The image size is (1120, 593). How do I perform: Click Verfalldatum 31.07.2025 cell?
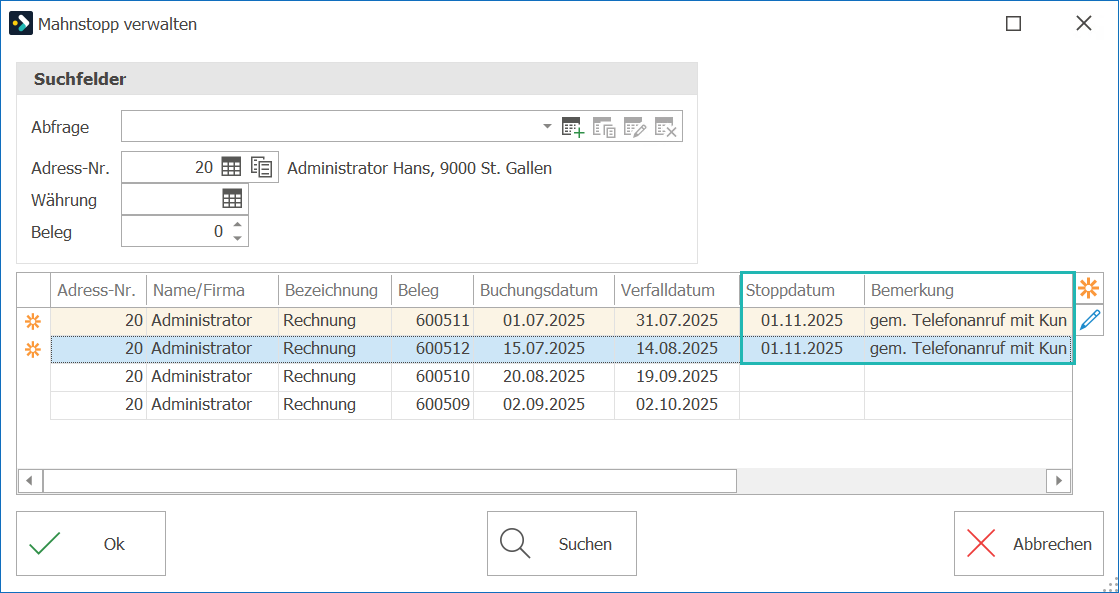(x=676, y=321)
